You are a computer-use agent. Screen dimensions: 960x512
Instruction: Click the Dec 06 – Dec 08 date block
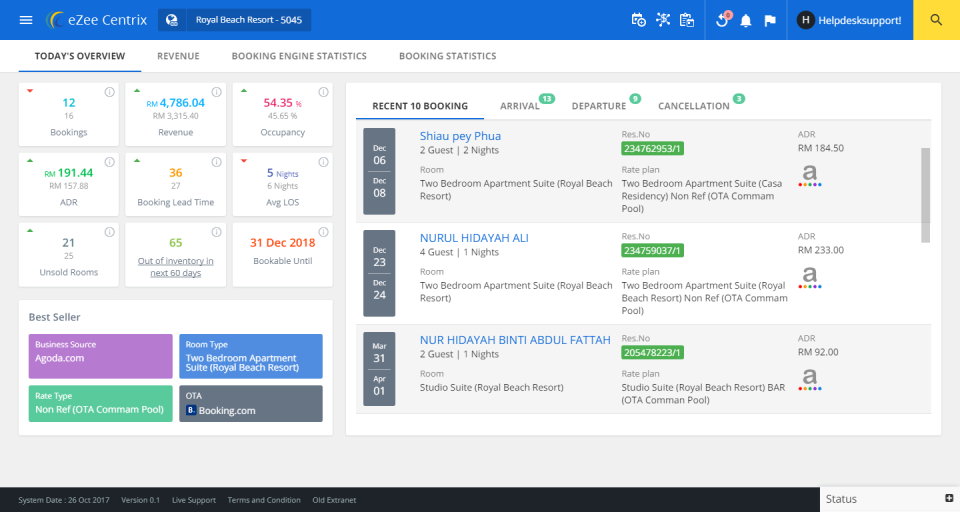tap(380, 171)
